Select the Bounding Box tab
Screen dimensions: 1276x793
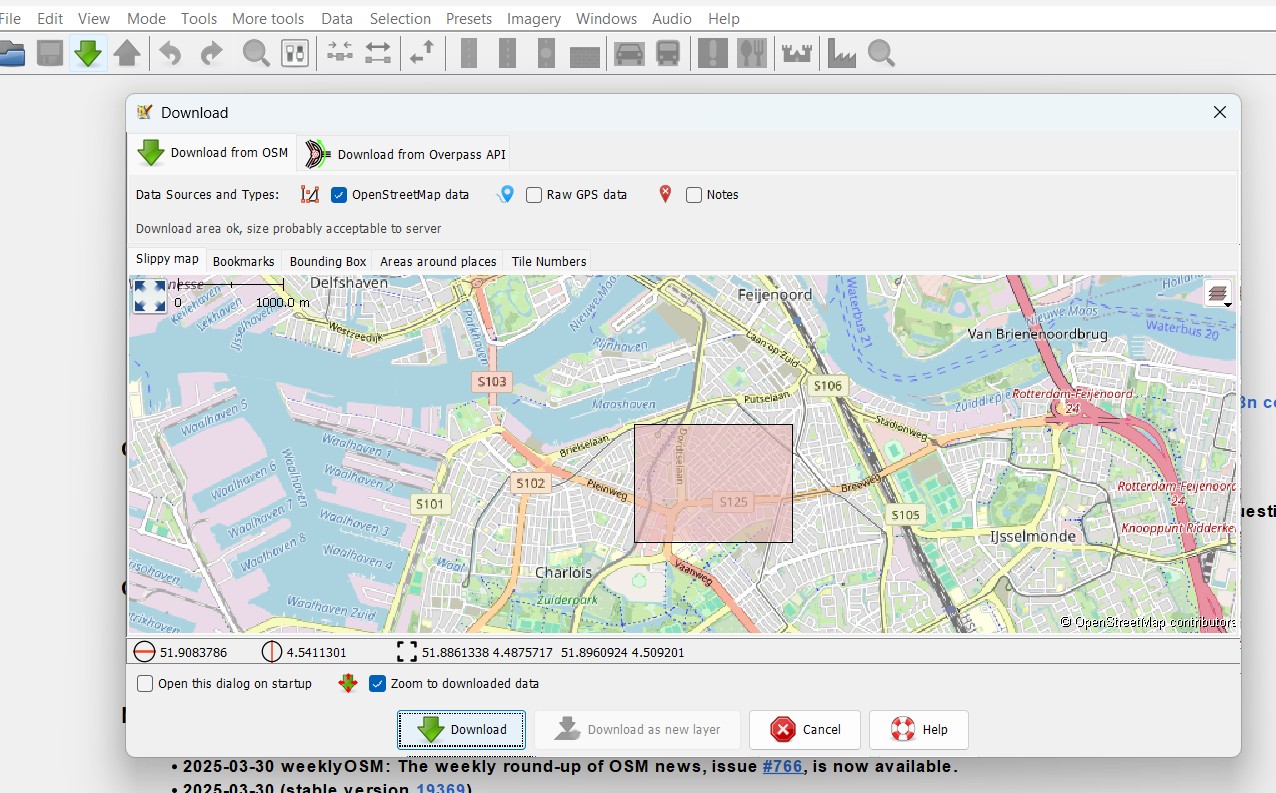tap(328, 261)
